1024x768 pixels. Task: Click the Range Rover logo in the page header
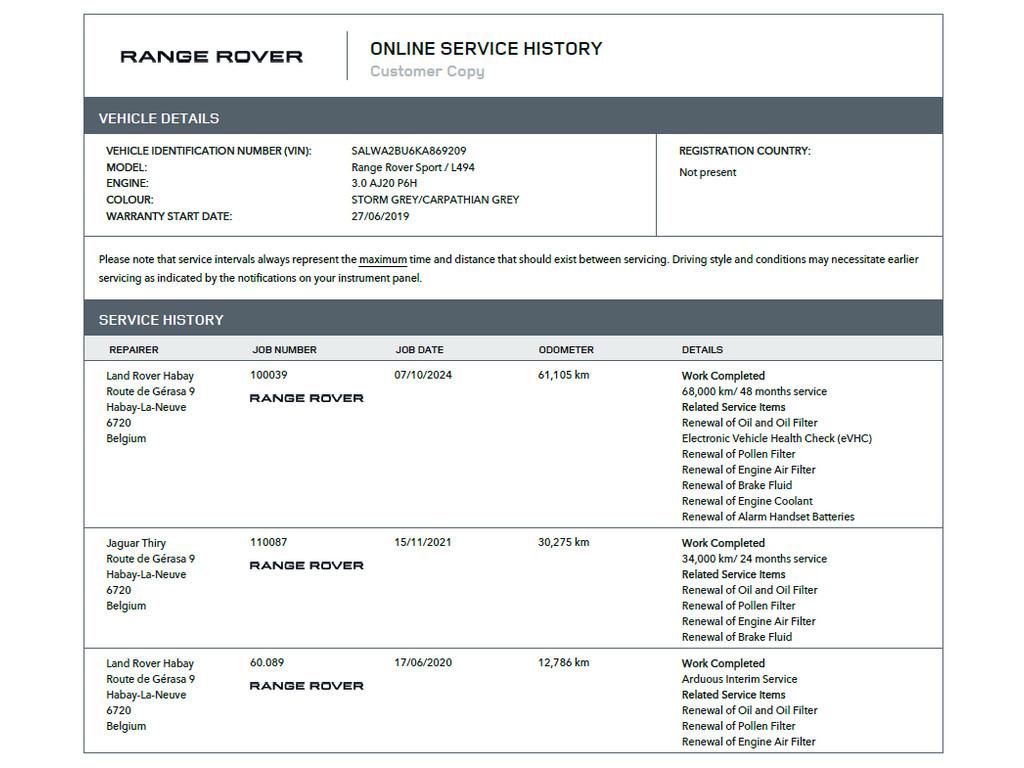point(211,57)
